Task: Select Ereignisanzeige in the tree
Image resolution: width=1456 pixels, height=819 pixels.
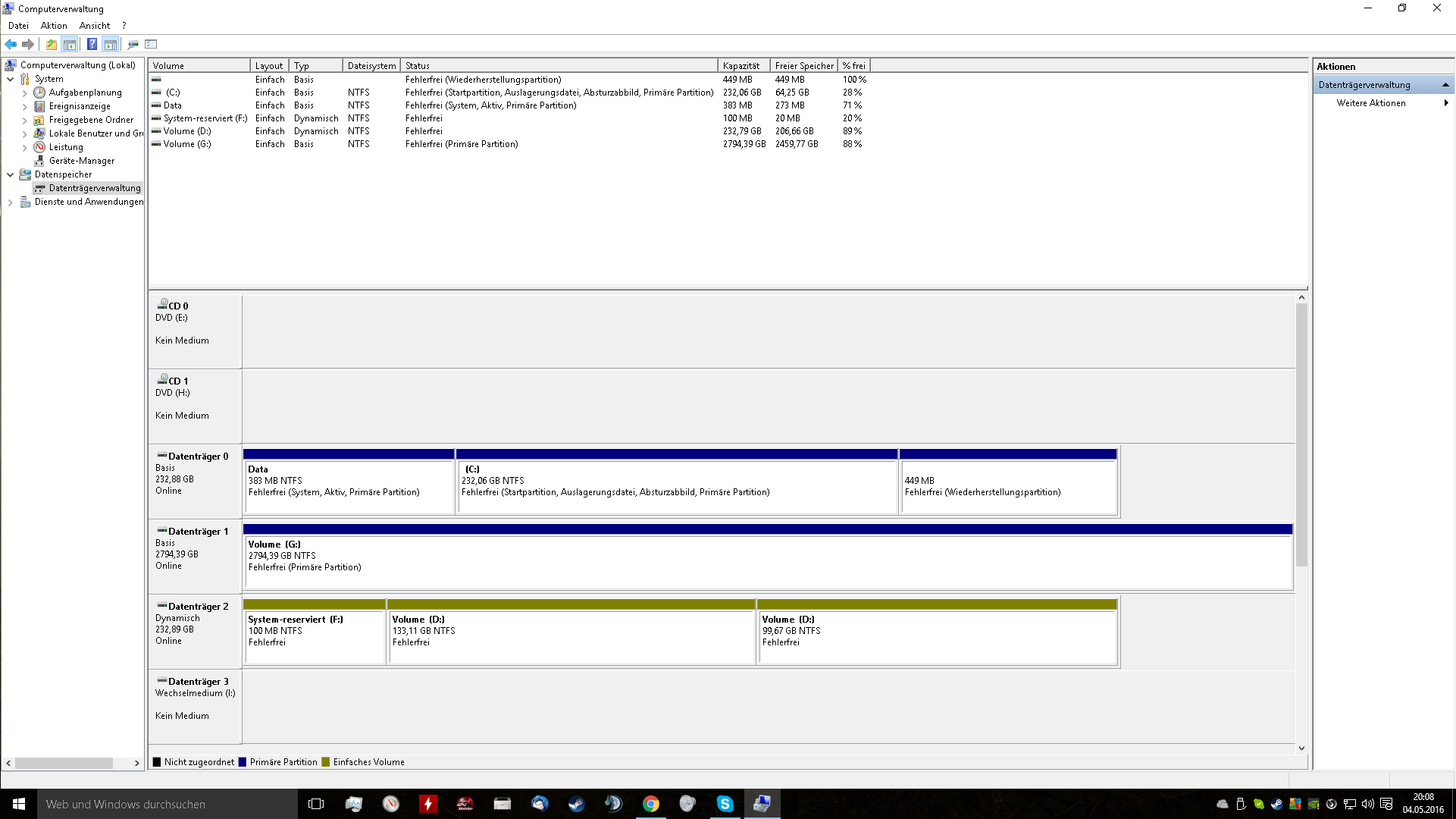Action: [79, 106]
